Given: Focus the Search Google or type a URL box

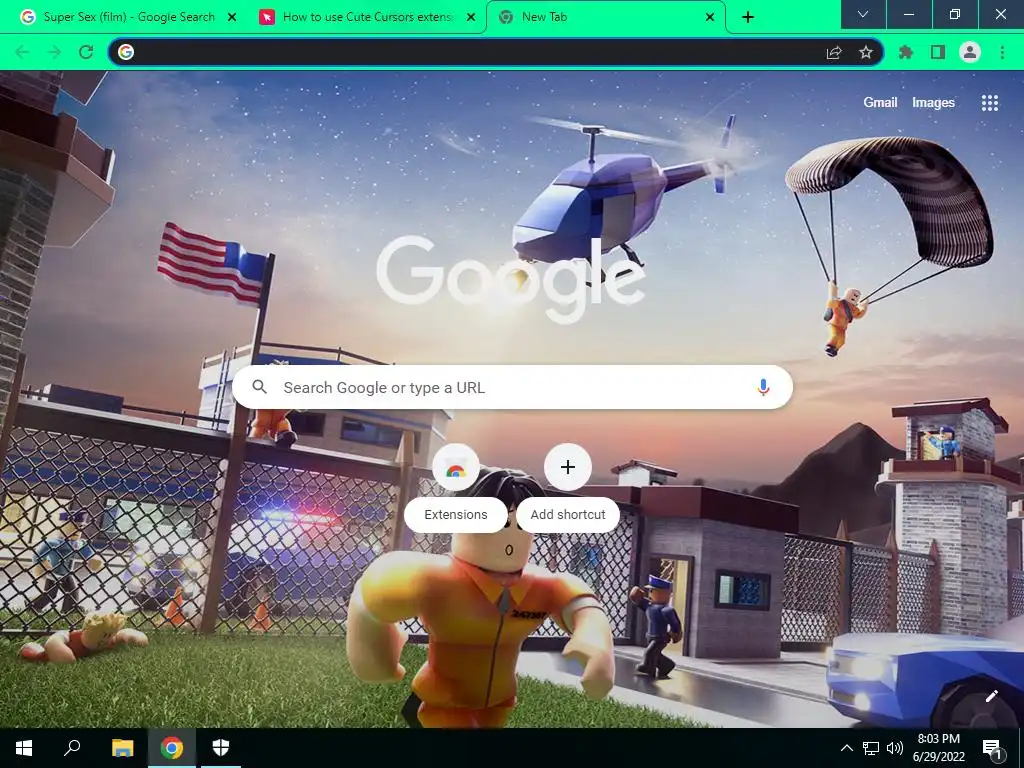Looking at the screenshot, I should [x=513, y=387].
